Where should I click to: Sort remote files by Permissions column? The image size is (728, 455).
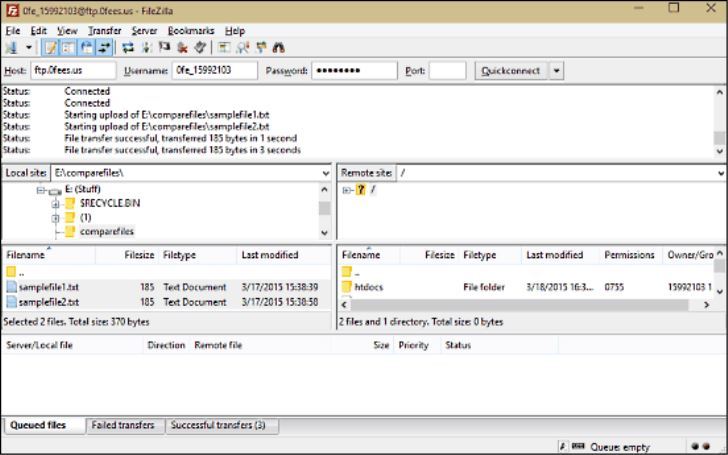[x=631, y=255]
